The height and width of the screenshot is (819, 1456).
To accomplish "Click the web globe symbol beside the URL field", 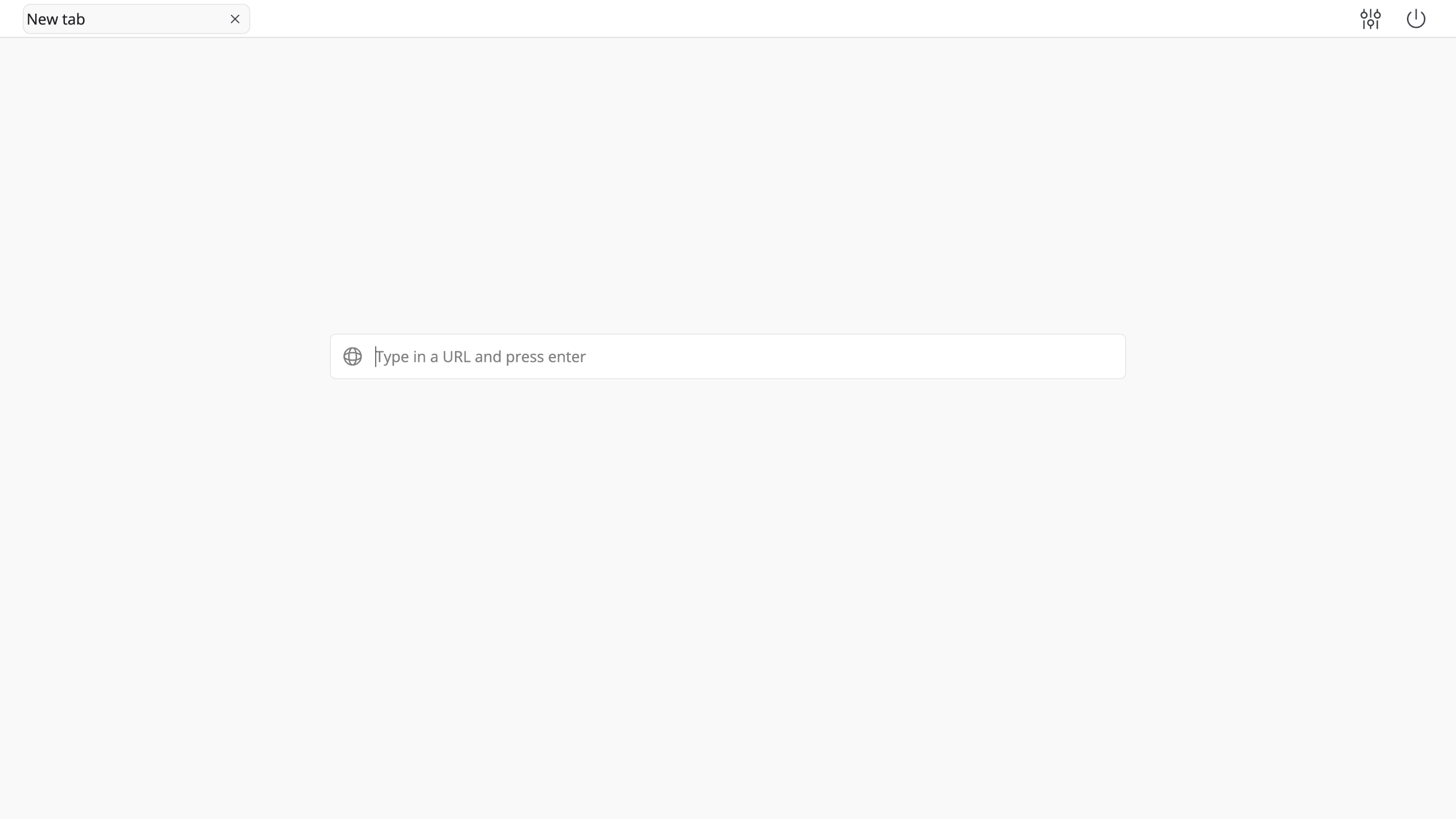I will coord(353,357).
